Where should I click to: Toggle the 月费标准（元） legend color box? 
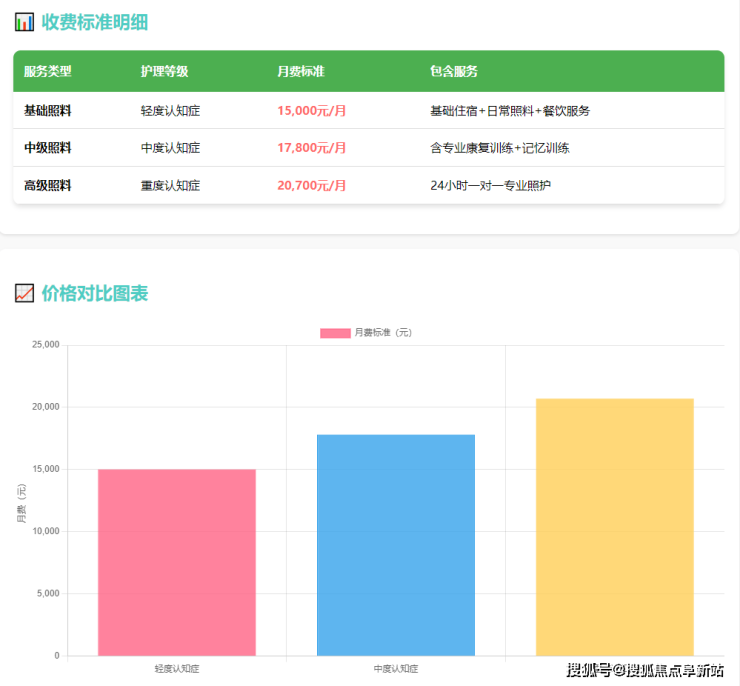pos(335,332)
